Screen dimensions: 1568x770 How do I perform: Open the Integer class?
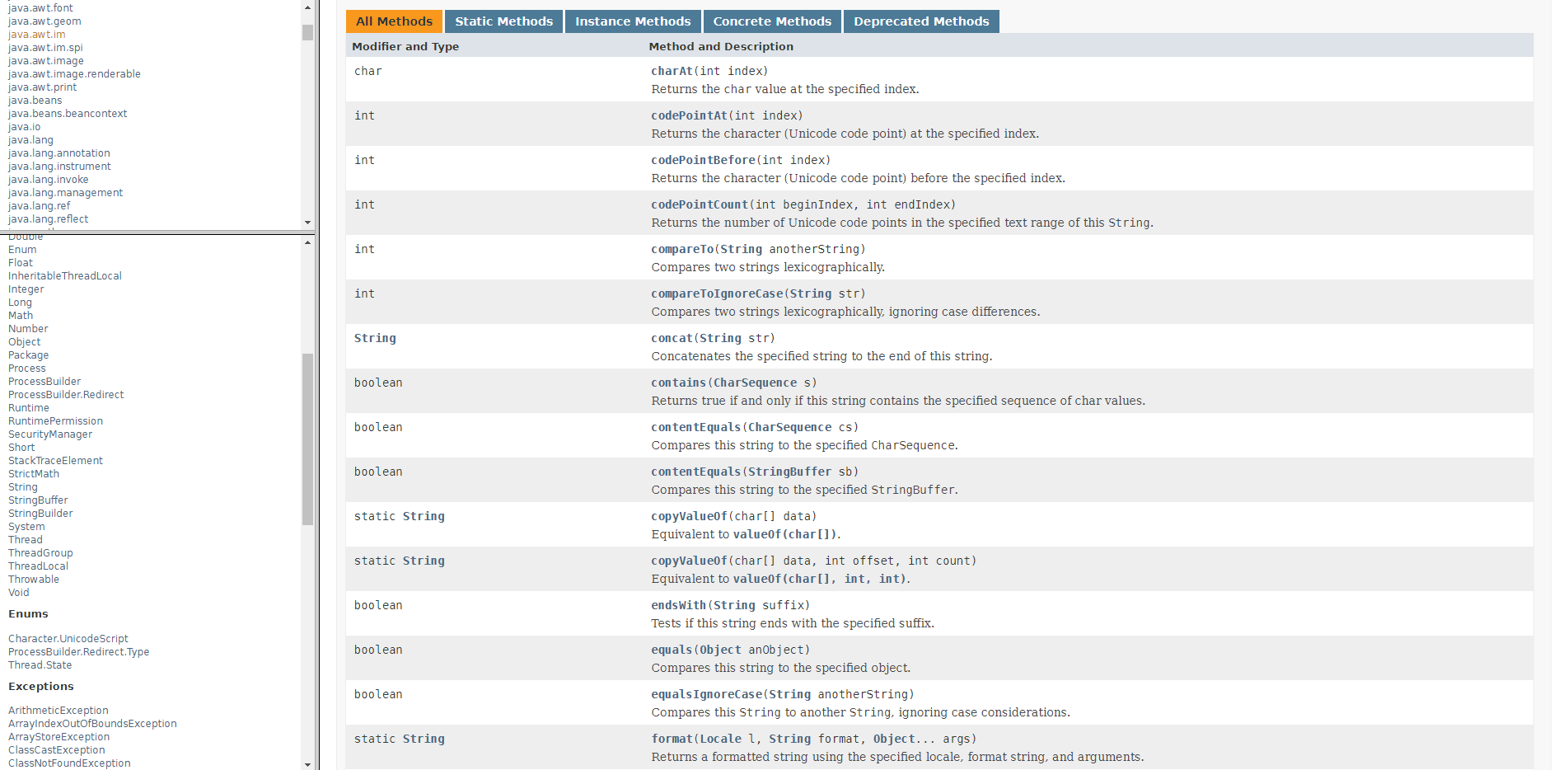(26, 289)
